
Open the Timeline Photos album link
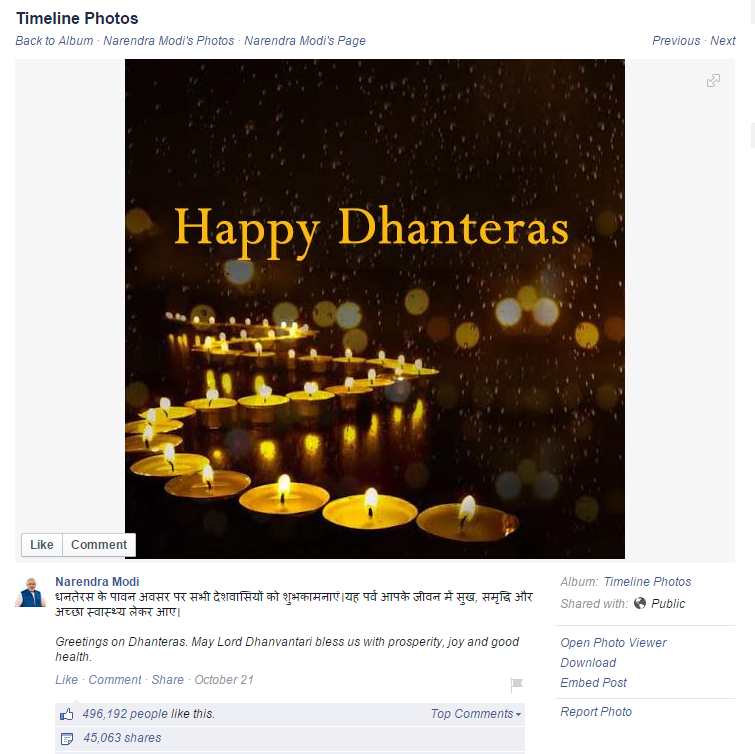[x=647, y=582]
